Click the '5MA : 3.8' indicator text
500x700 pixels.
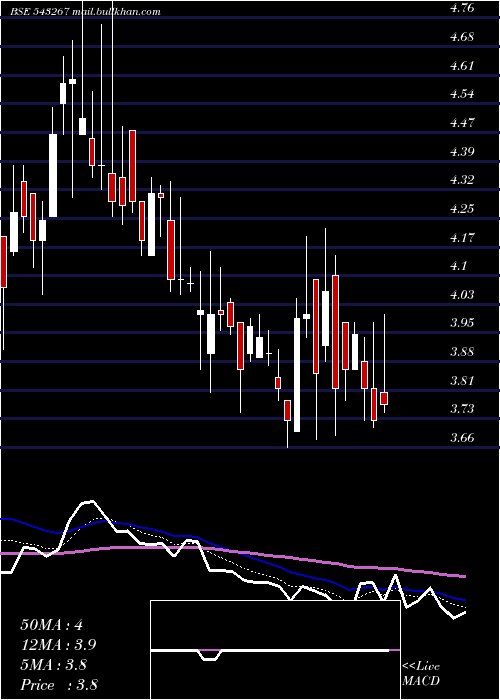pos(54,665)
